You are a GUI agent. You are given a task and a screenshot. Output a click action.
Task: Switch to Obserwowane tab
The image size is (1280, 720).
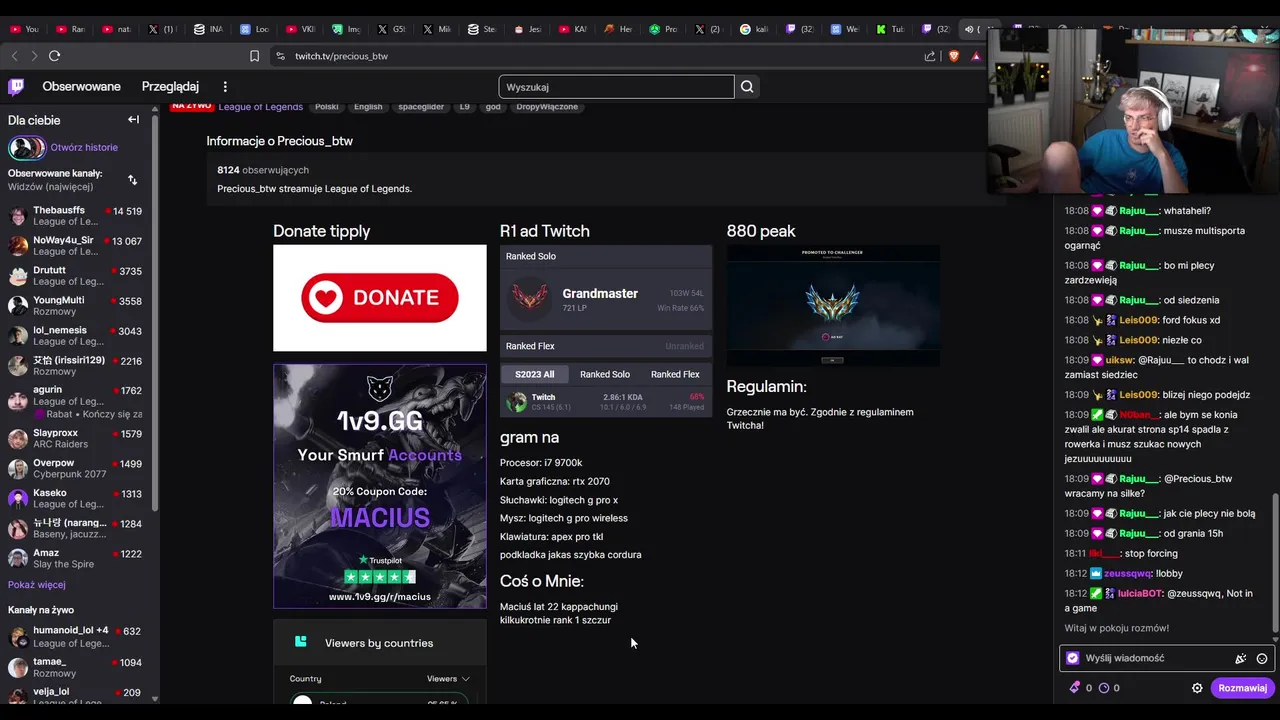pos(82,87)
